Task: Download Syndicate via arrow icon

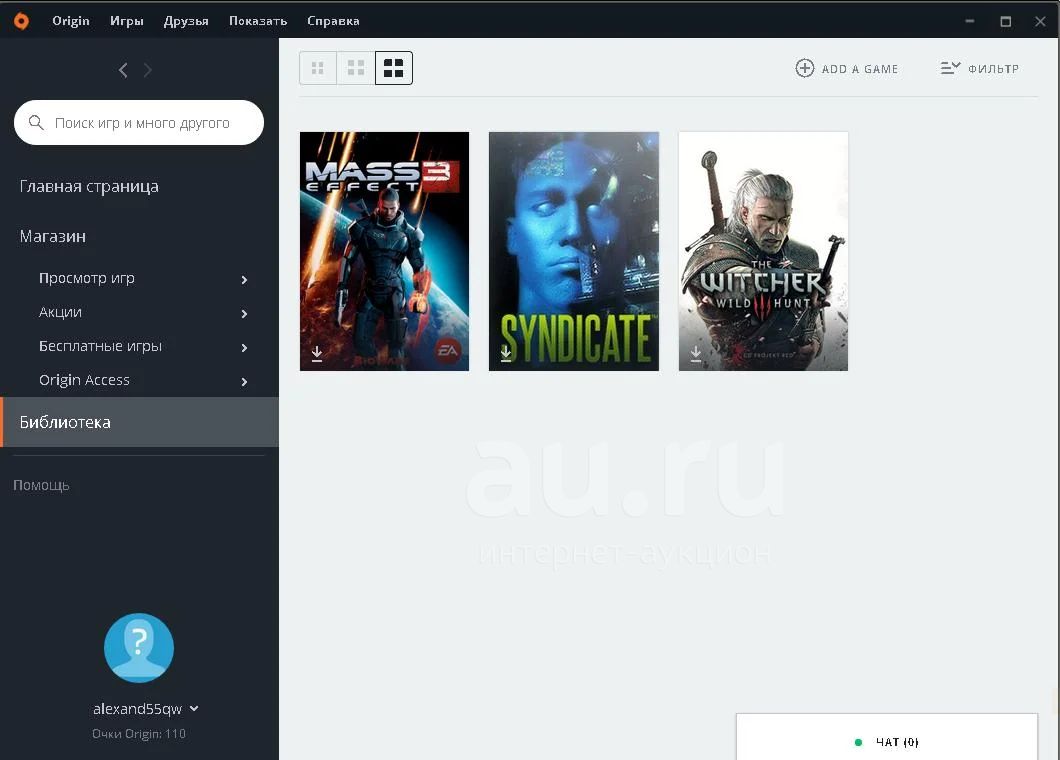Action: pyautogui.click(x=506, y=354)
